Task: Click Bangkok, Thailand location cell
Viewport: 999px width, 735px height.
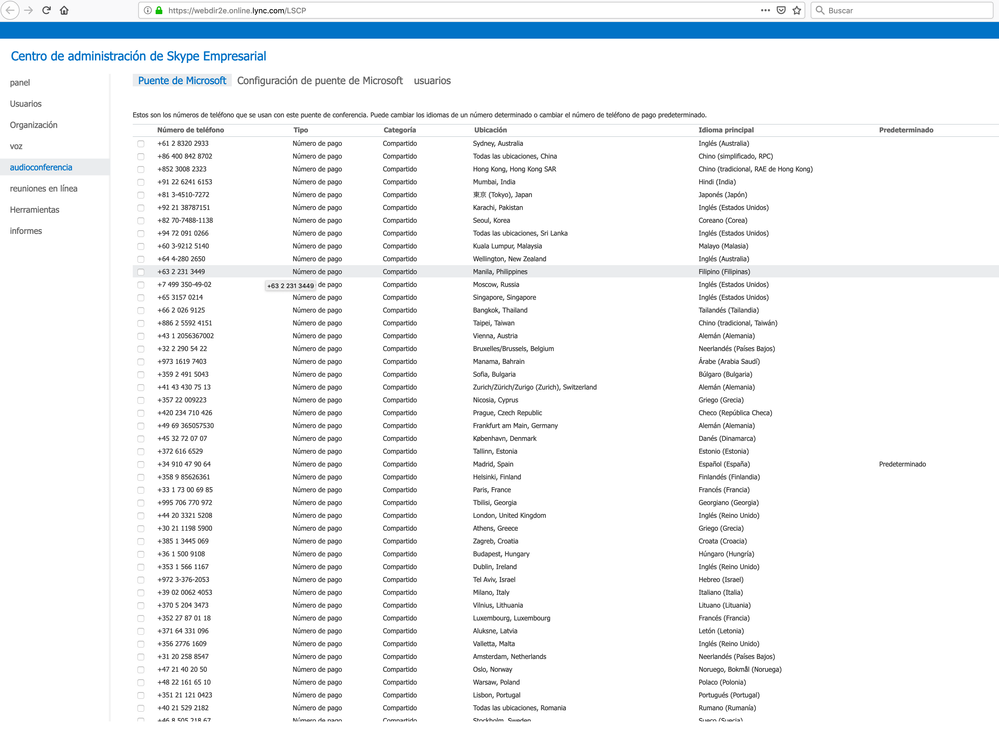Action: click(x=500, y=310)
